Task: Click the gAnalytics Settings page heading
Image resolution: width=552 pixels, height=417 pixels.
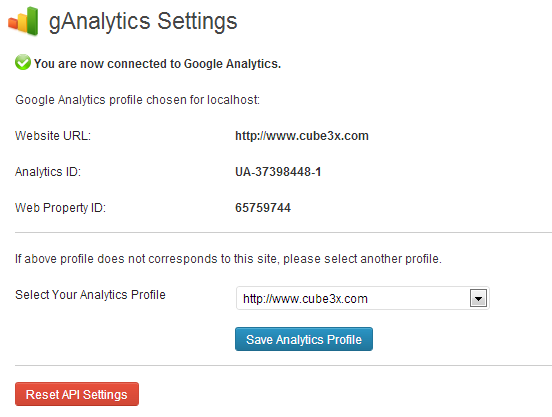Action: [143, 22]
